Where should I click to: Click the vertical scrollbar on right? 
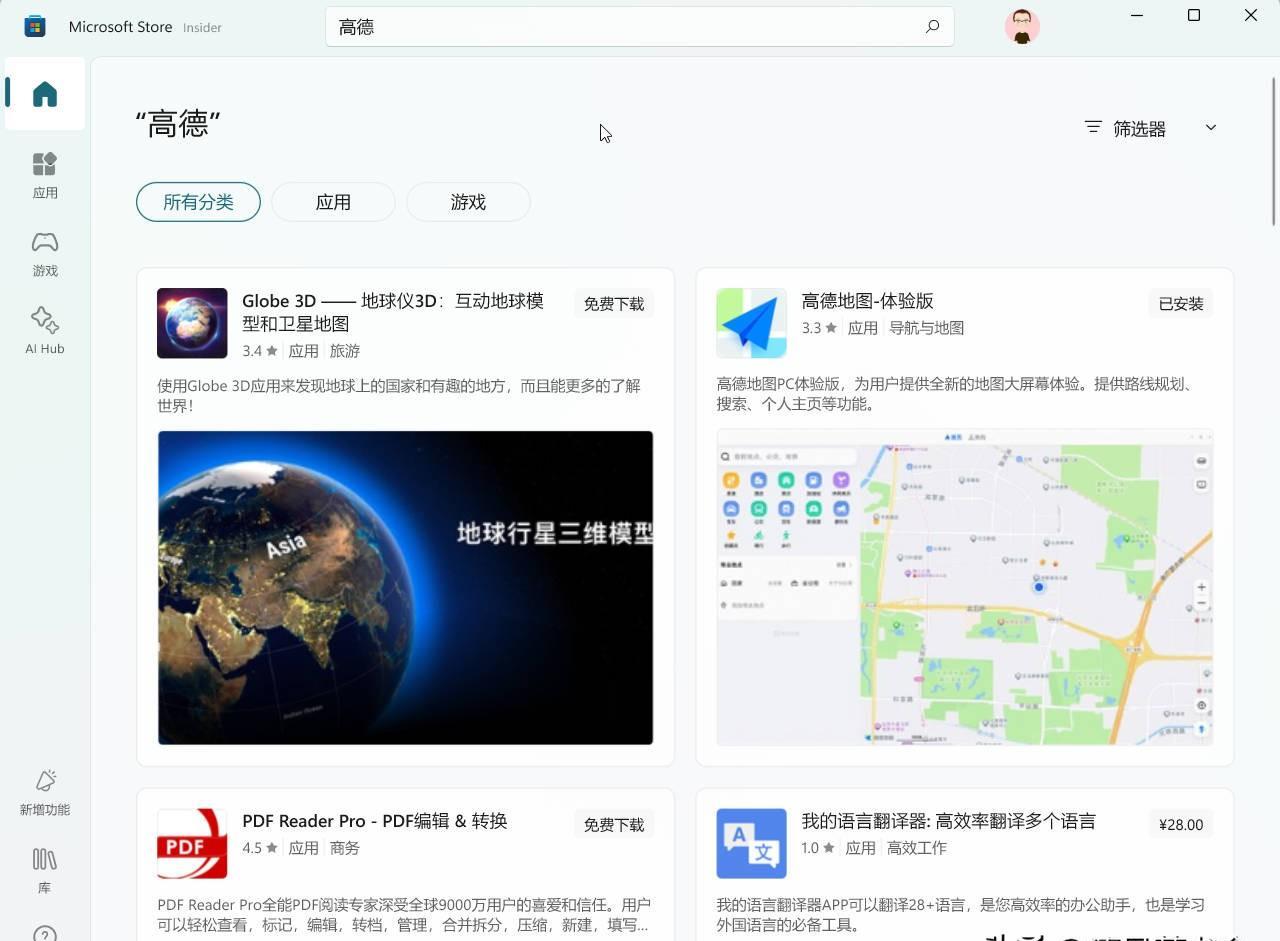[x=1274, y=150]
